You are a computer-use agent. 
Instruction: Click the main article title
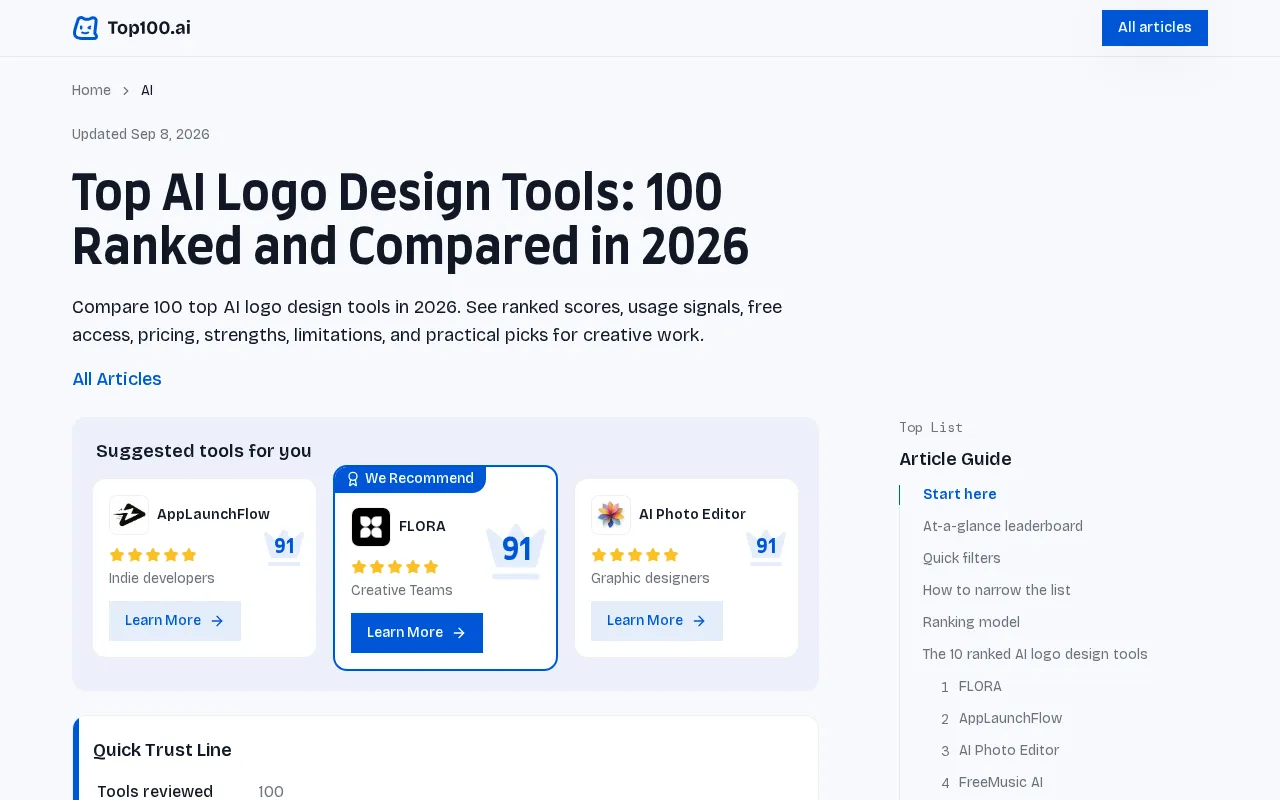410,220
